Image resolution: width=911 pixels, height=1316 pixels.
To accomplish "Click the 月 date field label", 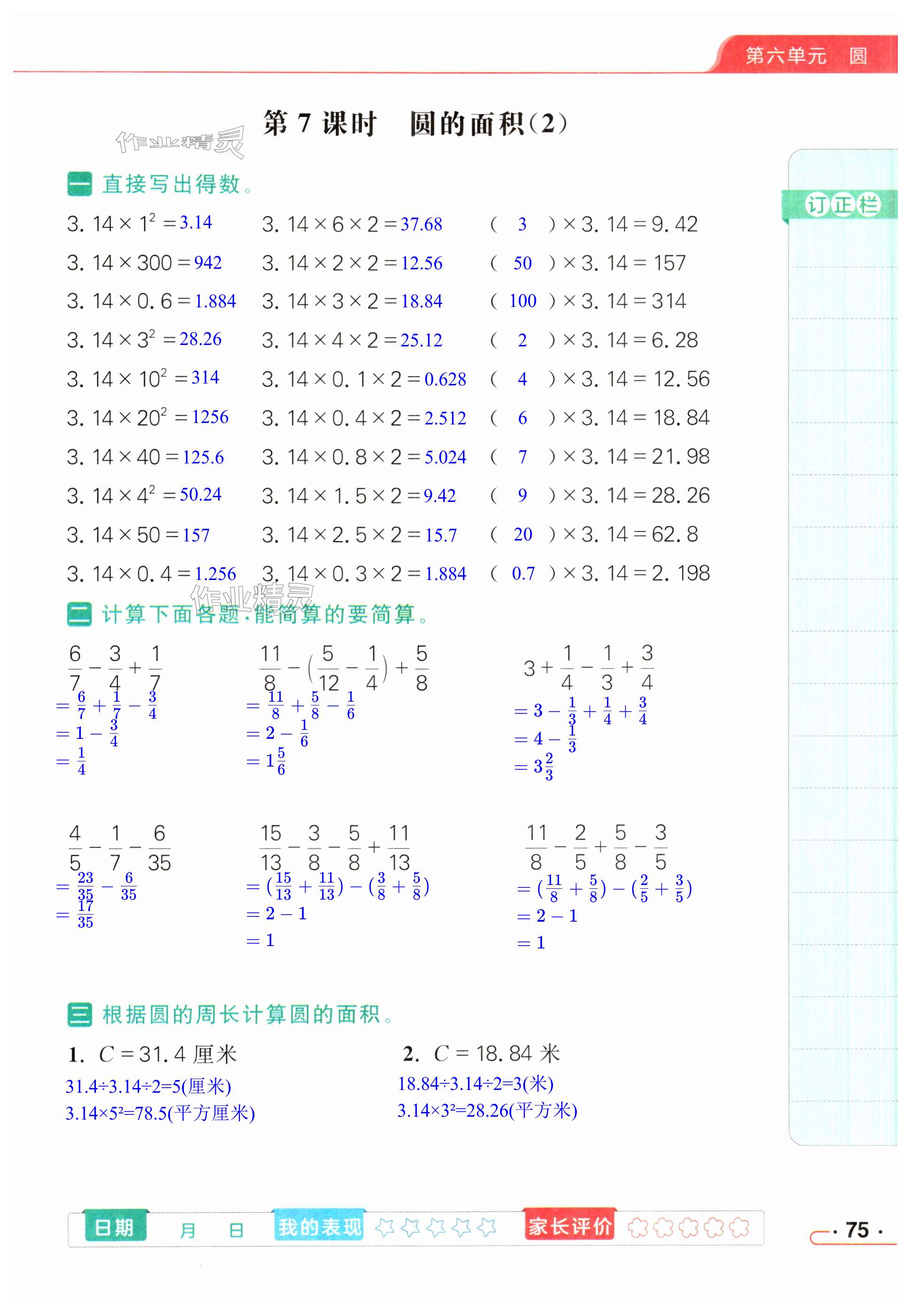I will [x=187, y=1230].
